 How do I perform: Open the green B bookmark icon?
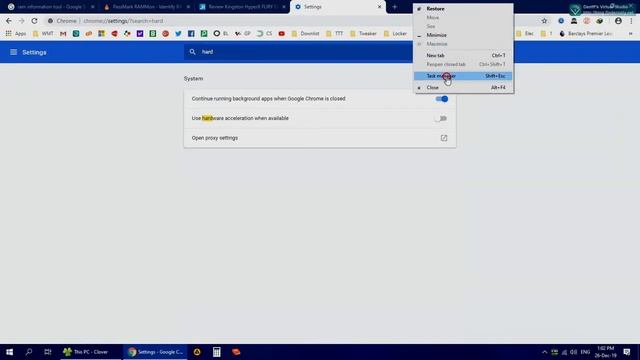[x=153, y=33]
